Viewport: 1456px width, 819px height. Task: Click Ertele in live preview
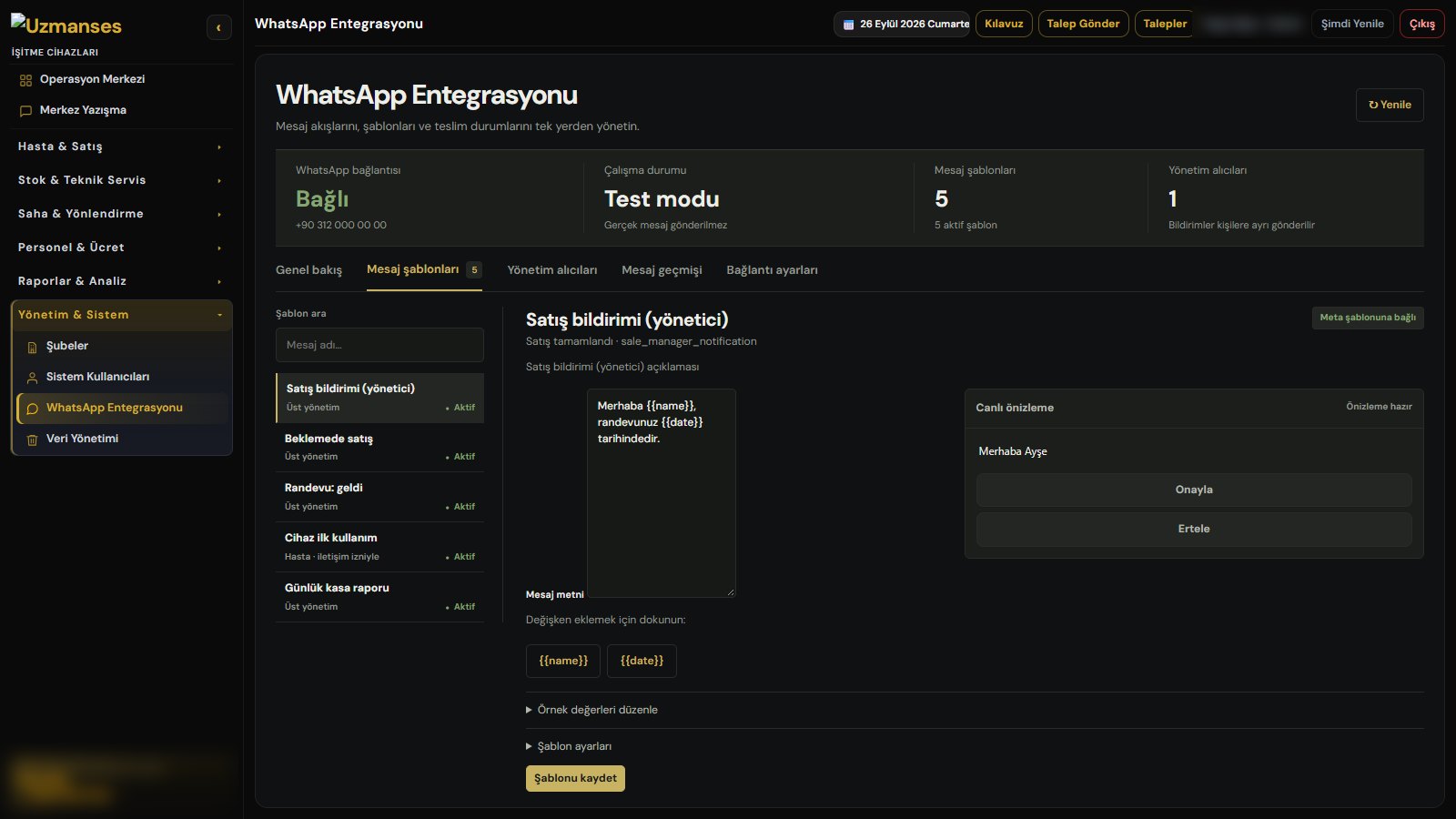(x=1194, y=529)
